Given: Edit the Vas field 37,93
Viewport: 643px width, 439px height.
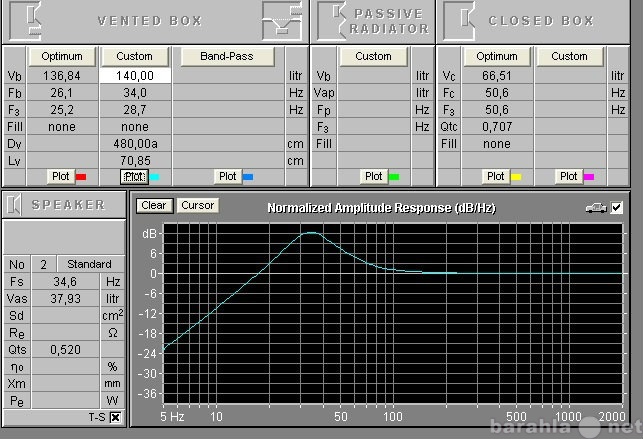Looking at the screenshot, I should (65, 298).
